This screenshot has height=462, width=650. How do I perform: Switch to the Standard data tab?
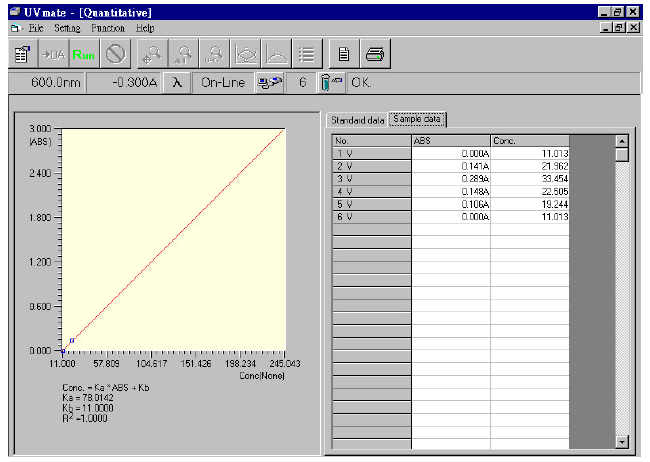(357, 120)
